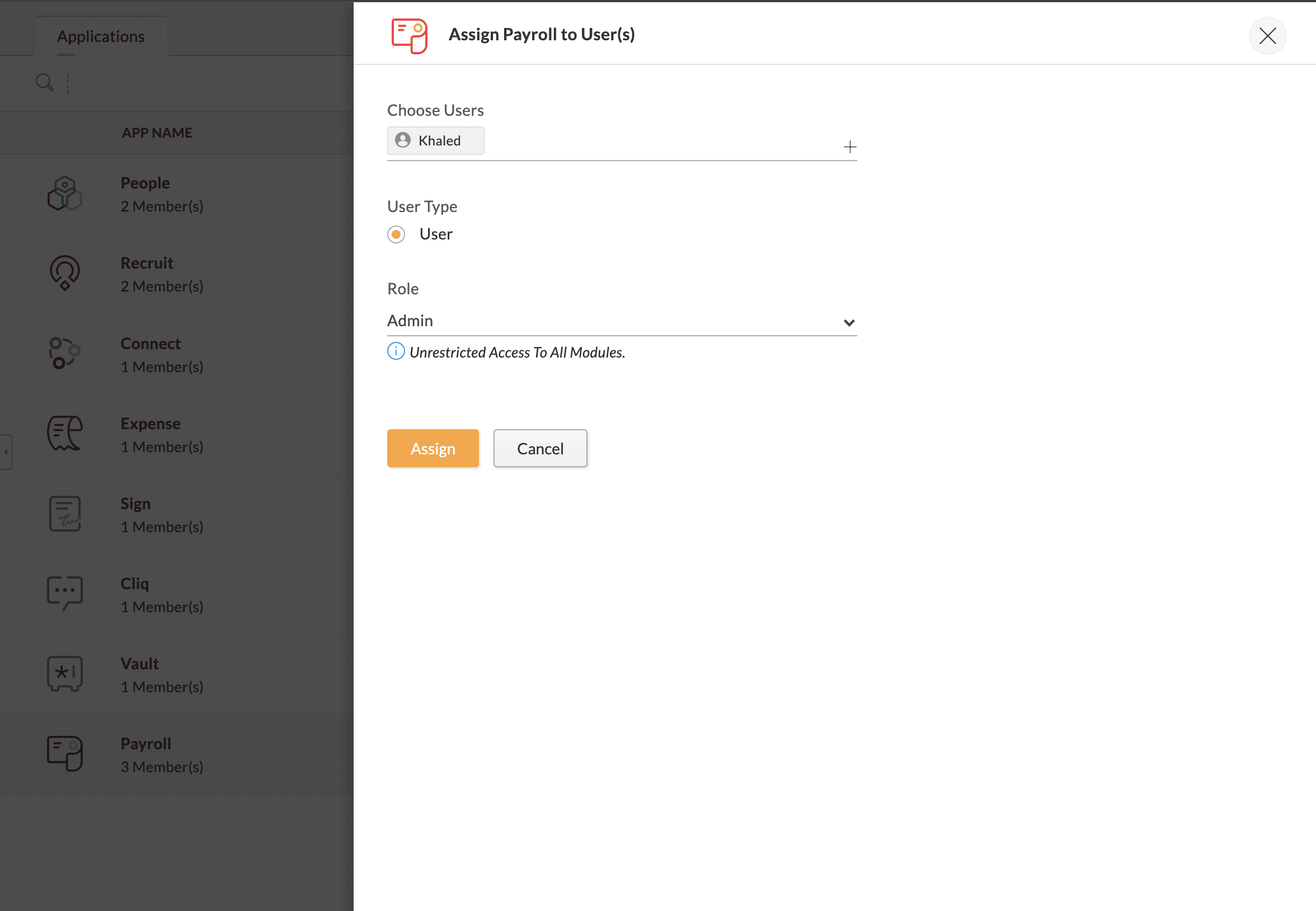The height and width of the screenshot is (911, 1316).
Task: Click the People app icon
Action: coord(64,194)
